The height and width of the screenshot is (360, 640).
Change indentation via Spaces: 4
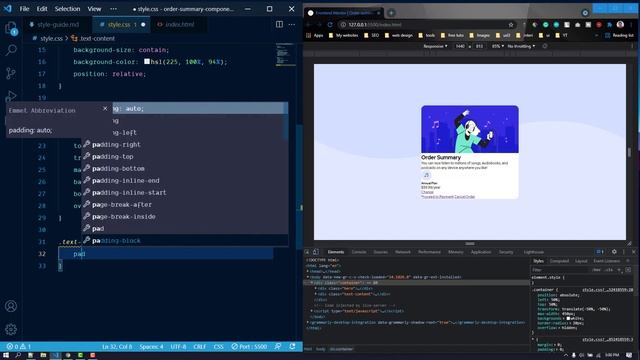click(151, 347)
